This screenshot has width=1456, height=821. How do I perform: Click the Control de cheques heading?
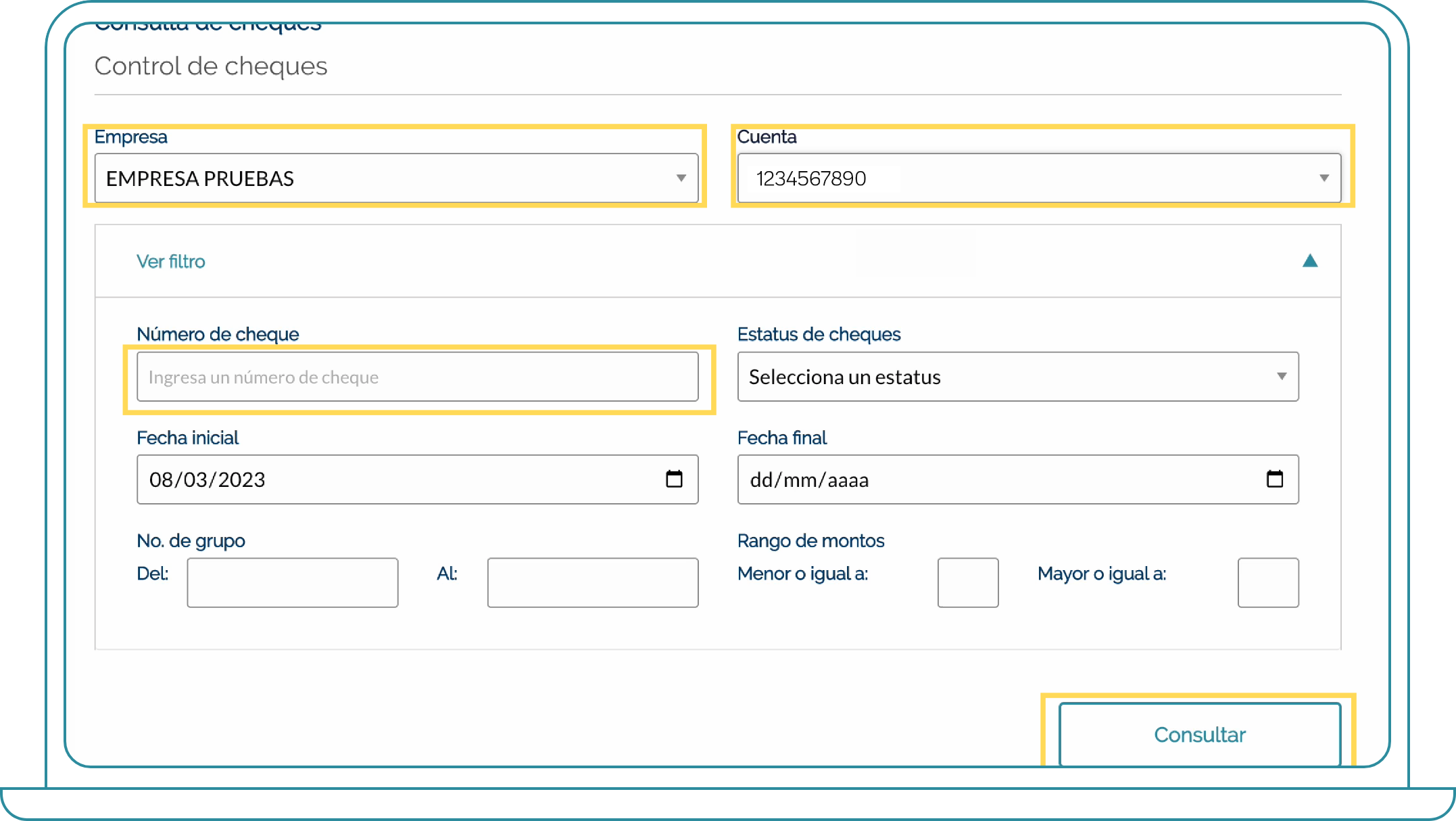click(211, 66)
